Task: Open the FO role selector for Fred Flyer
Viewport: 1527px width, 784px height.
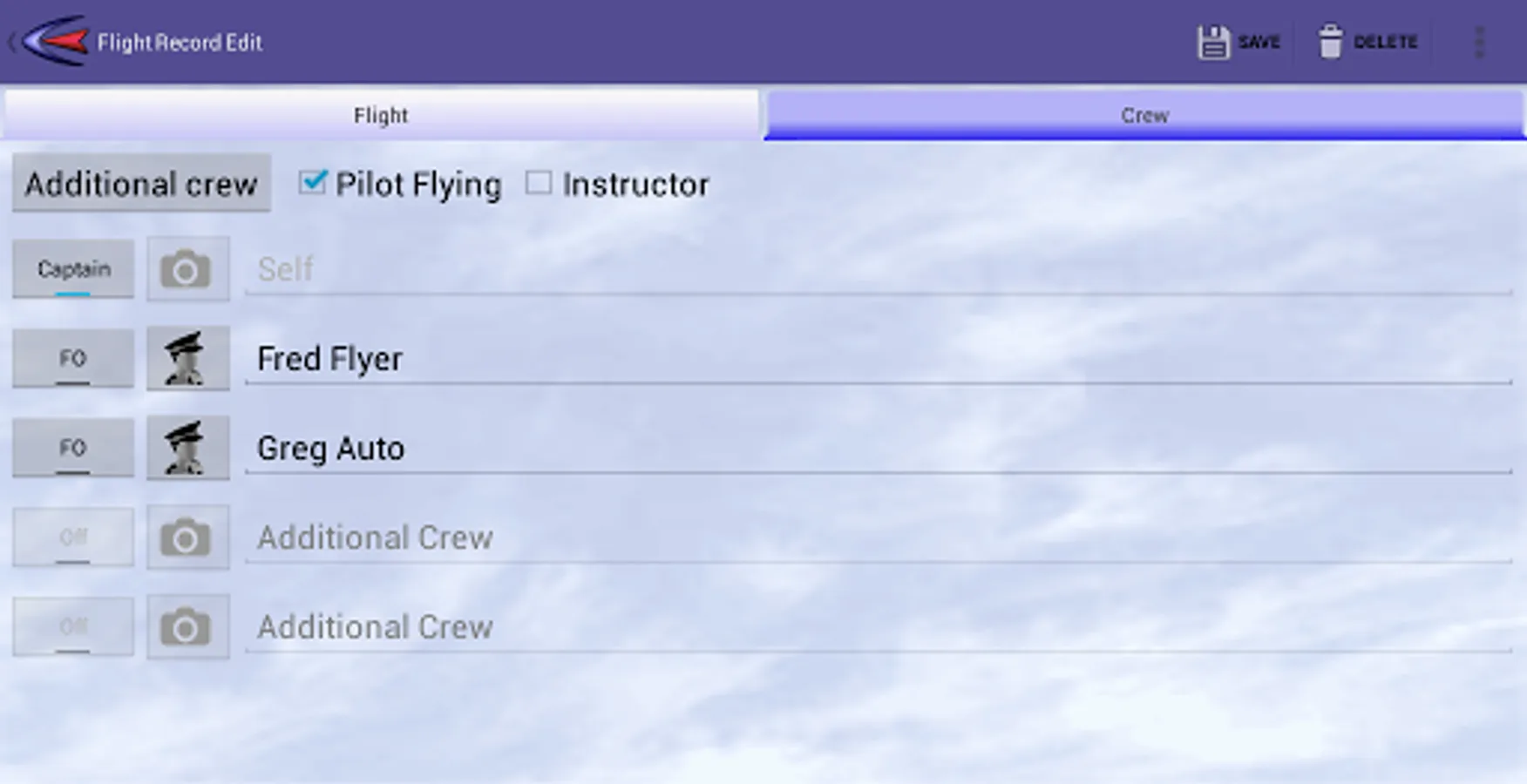Action: pos(73,359)
